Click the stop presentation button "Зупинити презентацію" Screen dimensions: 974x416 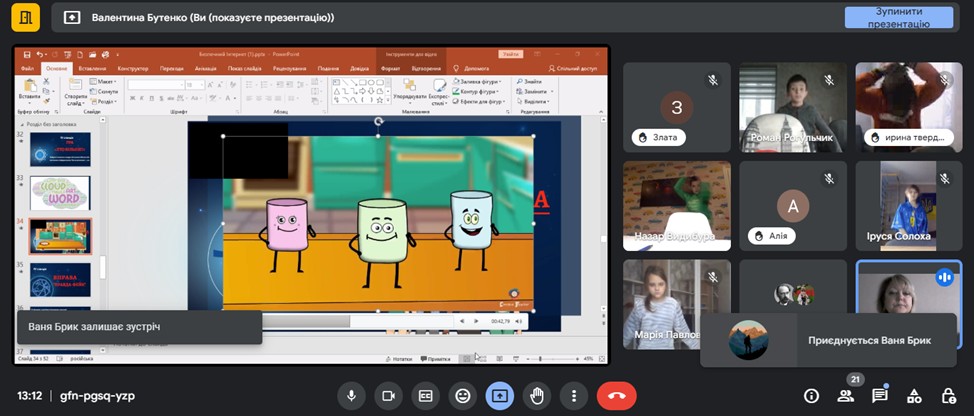[x=899, y=17]
